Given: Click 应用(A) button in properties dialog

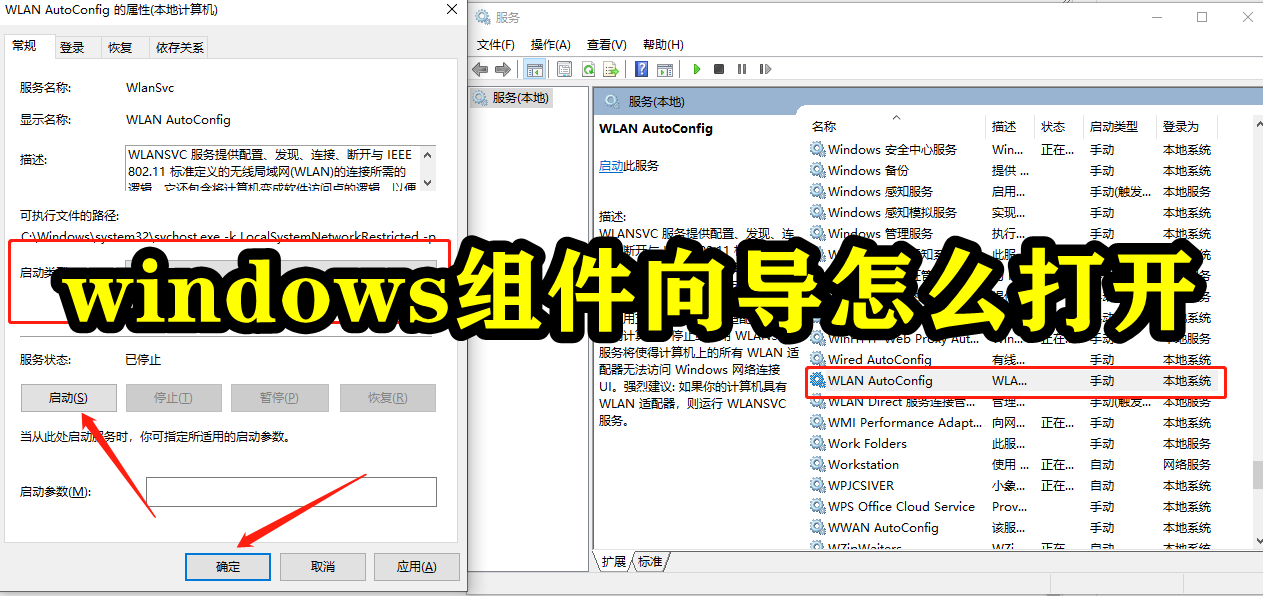Looking at the screenshot, I should coord(416,566).
